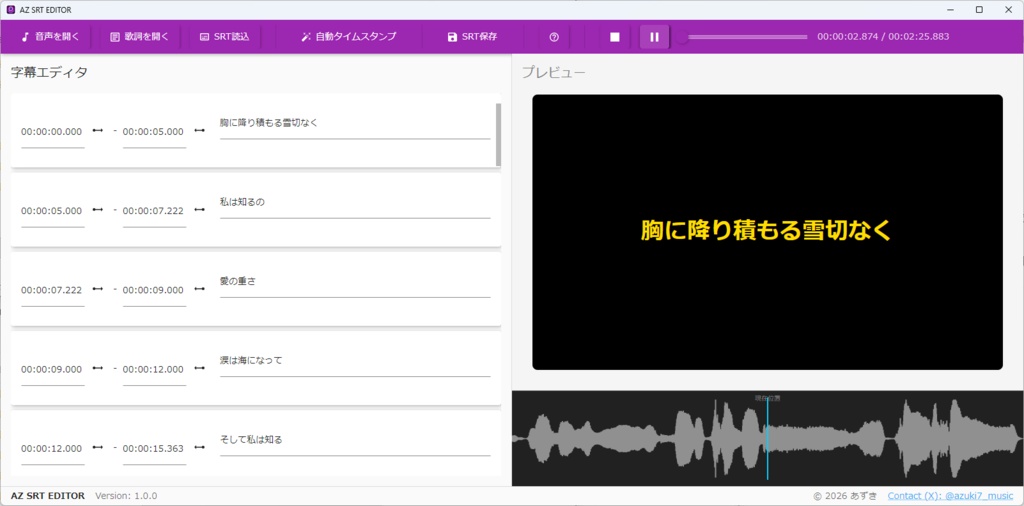Image resolution: width=1024 pixels, height=506 pixels.
Task: Click Version: 1.0.0 status text
Action: (x=126, y=496)
